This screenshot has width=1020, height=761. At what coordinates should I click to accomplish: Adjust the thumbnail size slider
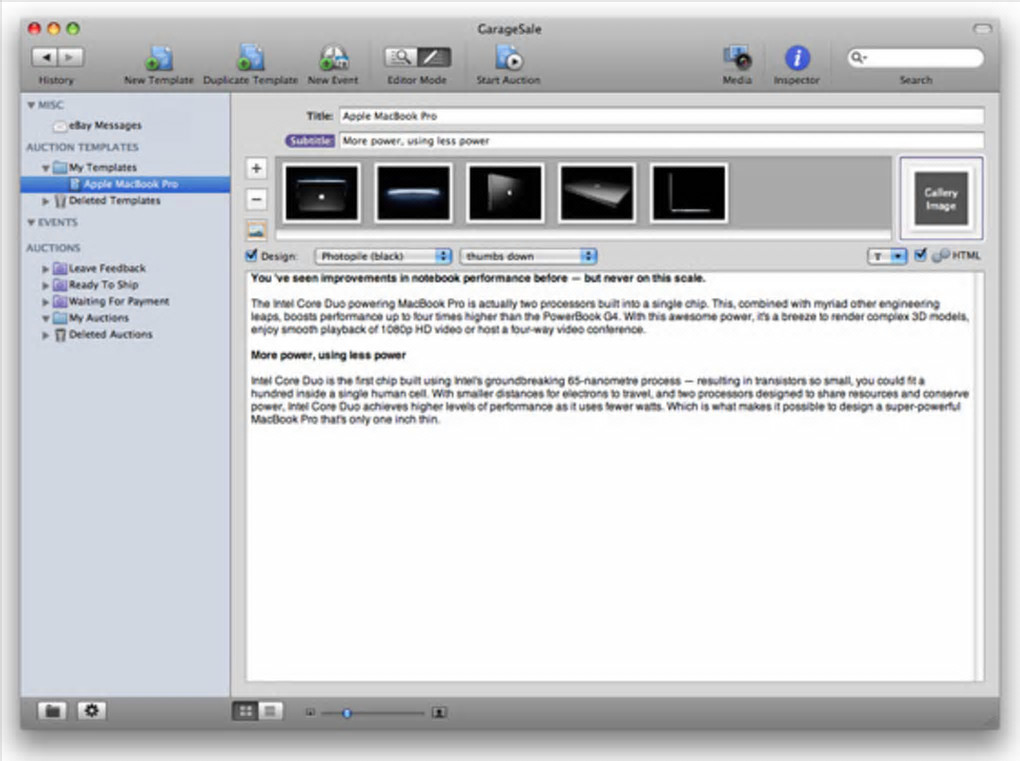(x=347, y=714)
